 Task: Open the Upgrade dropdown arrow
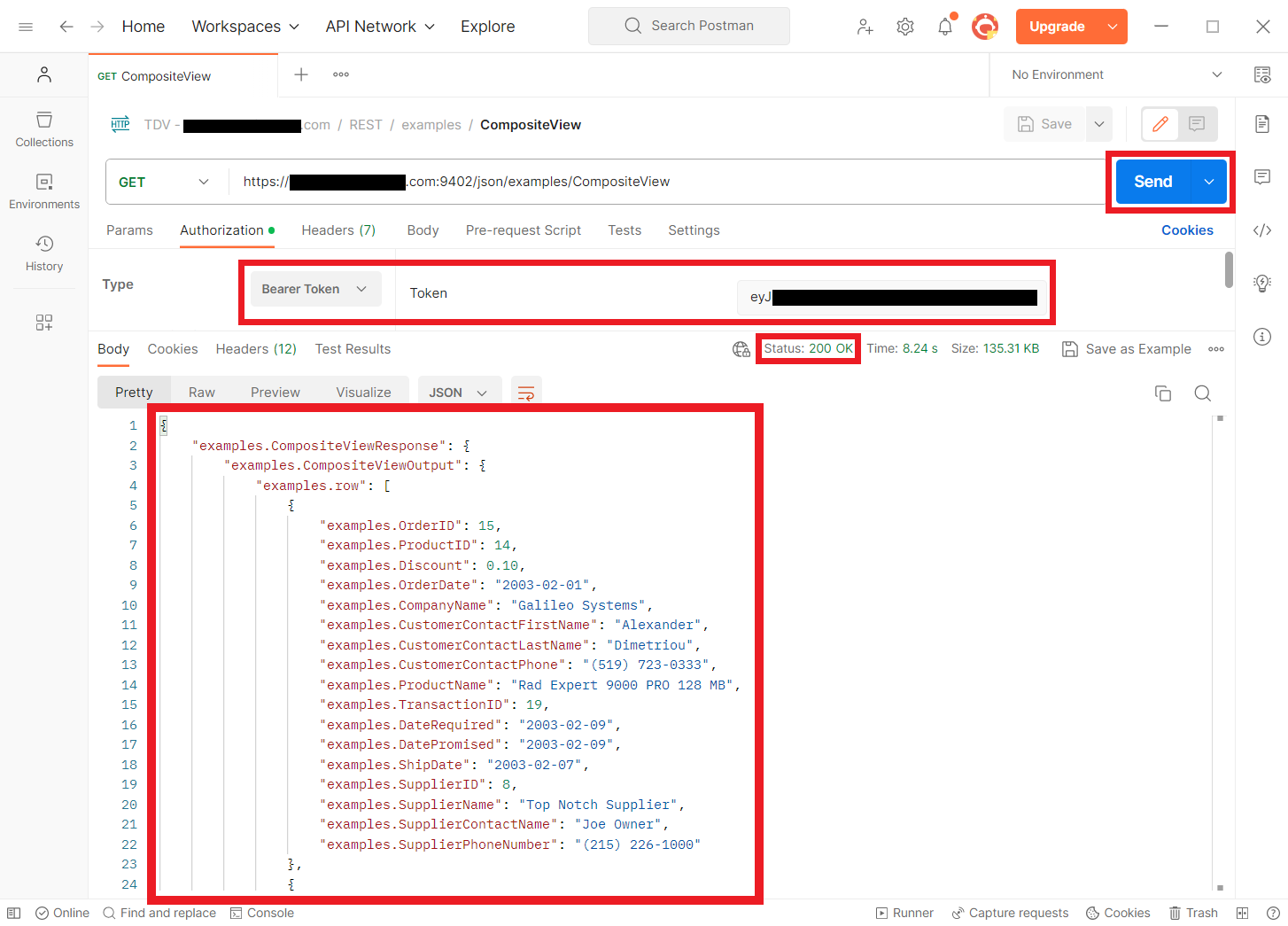coord(1113,27)
